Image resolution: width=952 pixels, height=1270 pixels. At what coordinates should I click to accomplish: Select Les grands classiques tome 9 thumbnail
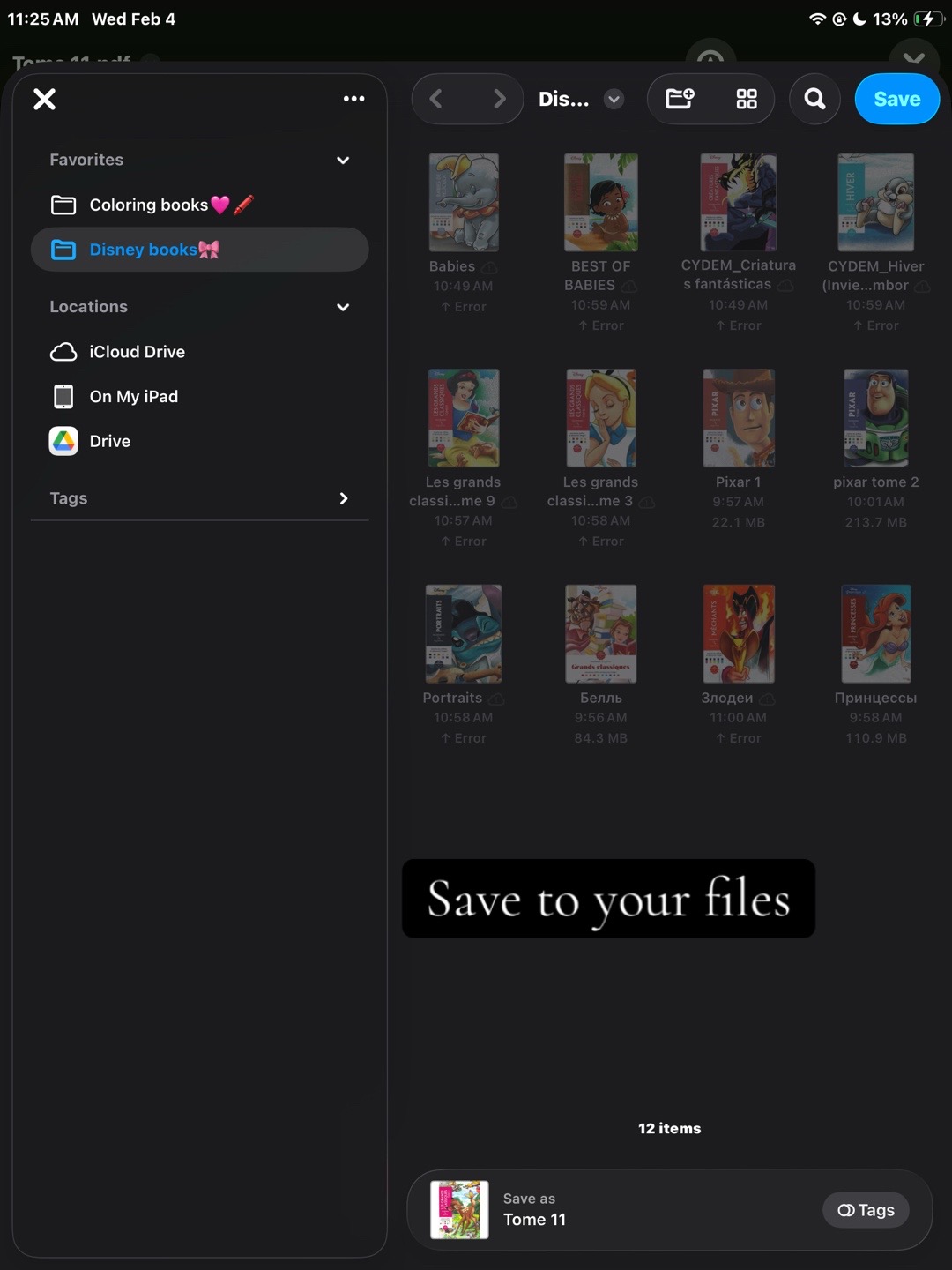tap(464, 418)
